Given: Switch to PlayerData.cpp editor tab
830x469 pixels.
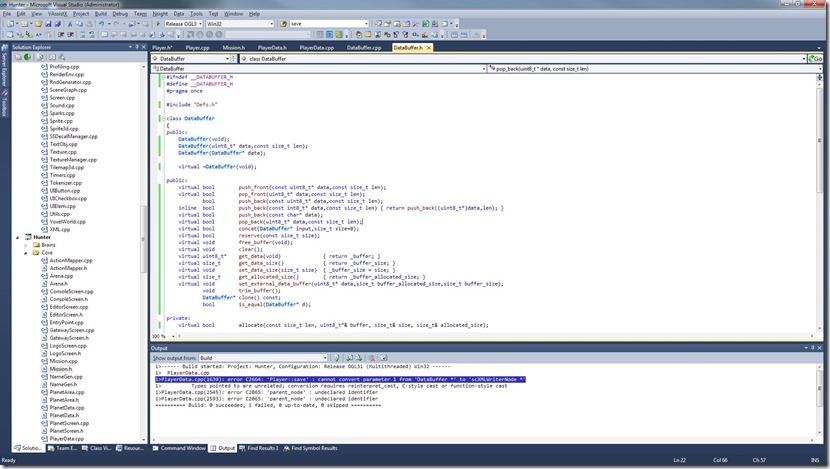Looking at the screenshot, I should coord(317,48).
